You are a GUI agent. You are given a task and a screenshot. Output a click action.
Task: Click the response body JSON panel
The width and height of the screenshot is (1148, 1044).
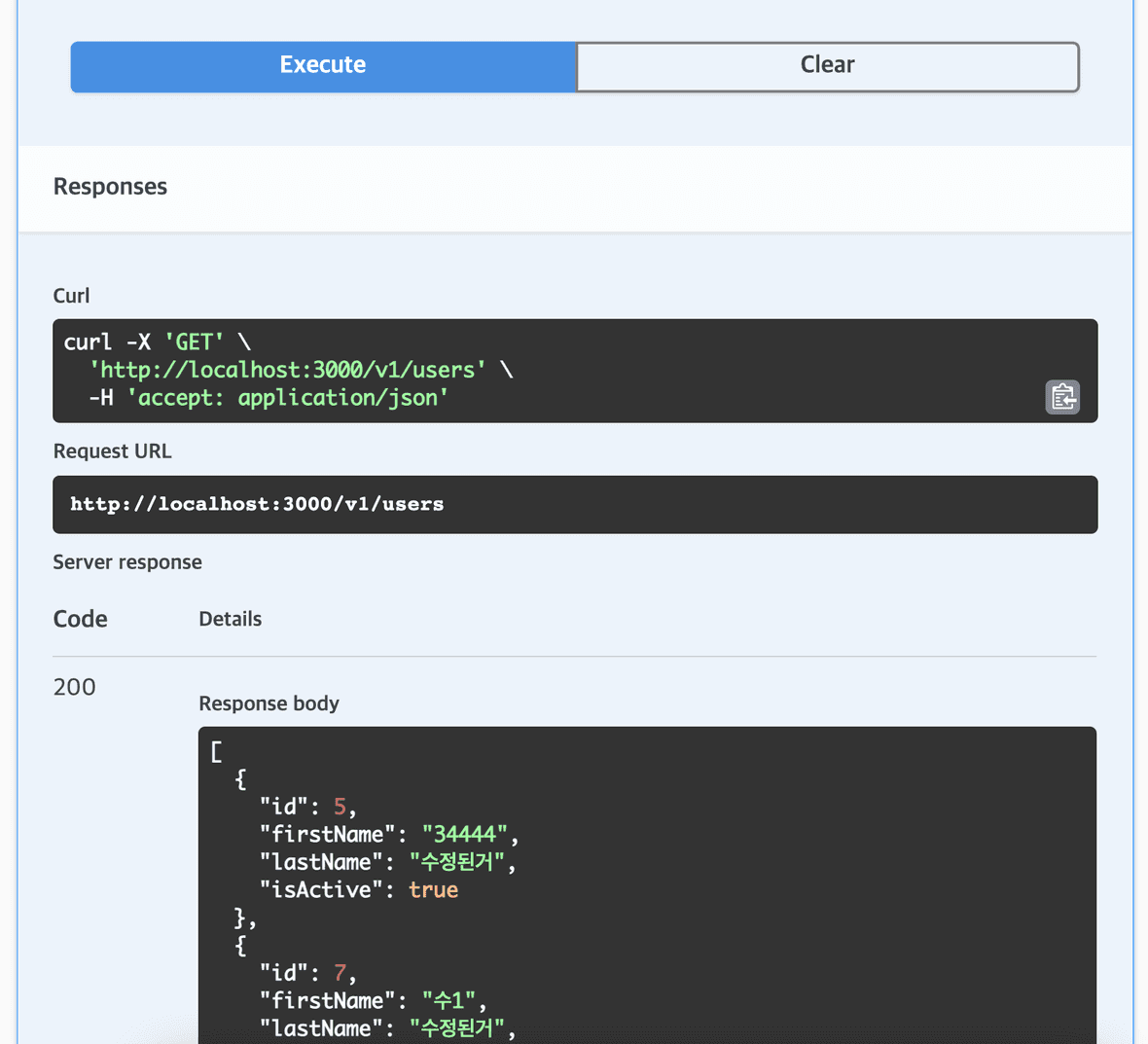584,876
